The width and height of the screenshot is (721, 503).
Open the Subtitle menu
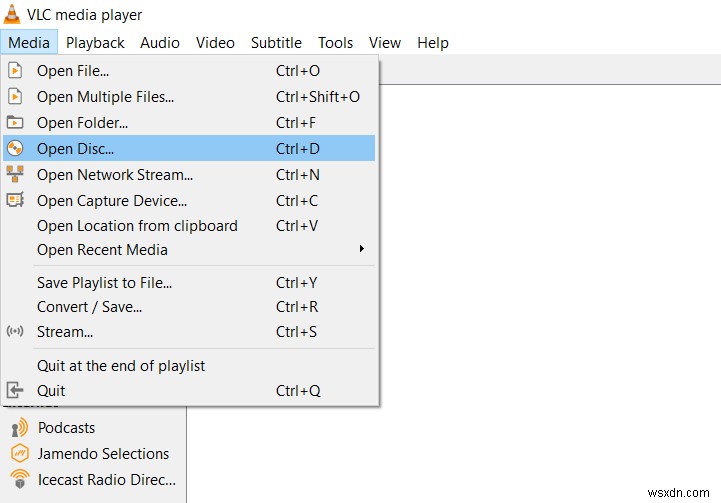point(276,43)
